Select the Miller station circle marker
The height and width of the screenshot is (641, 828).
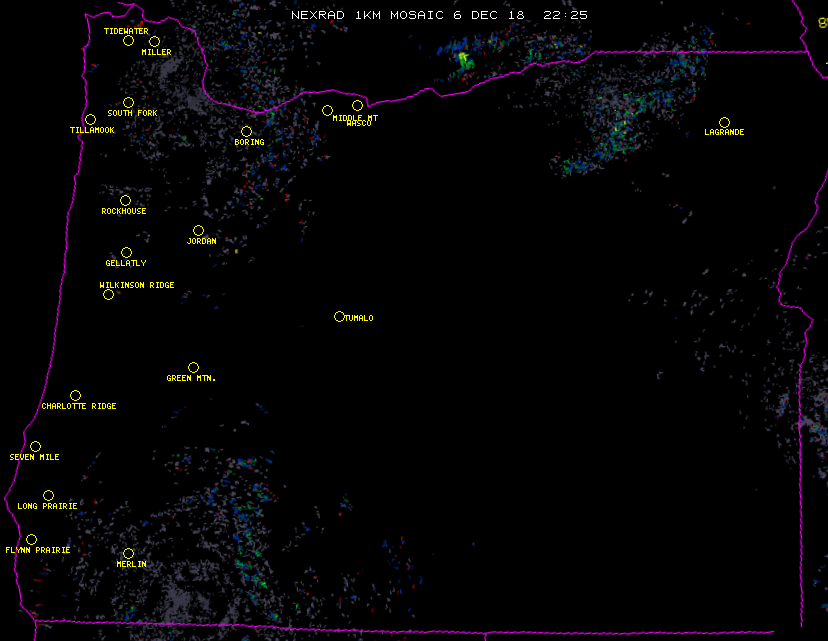(154, 41)
